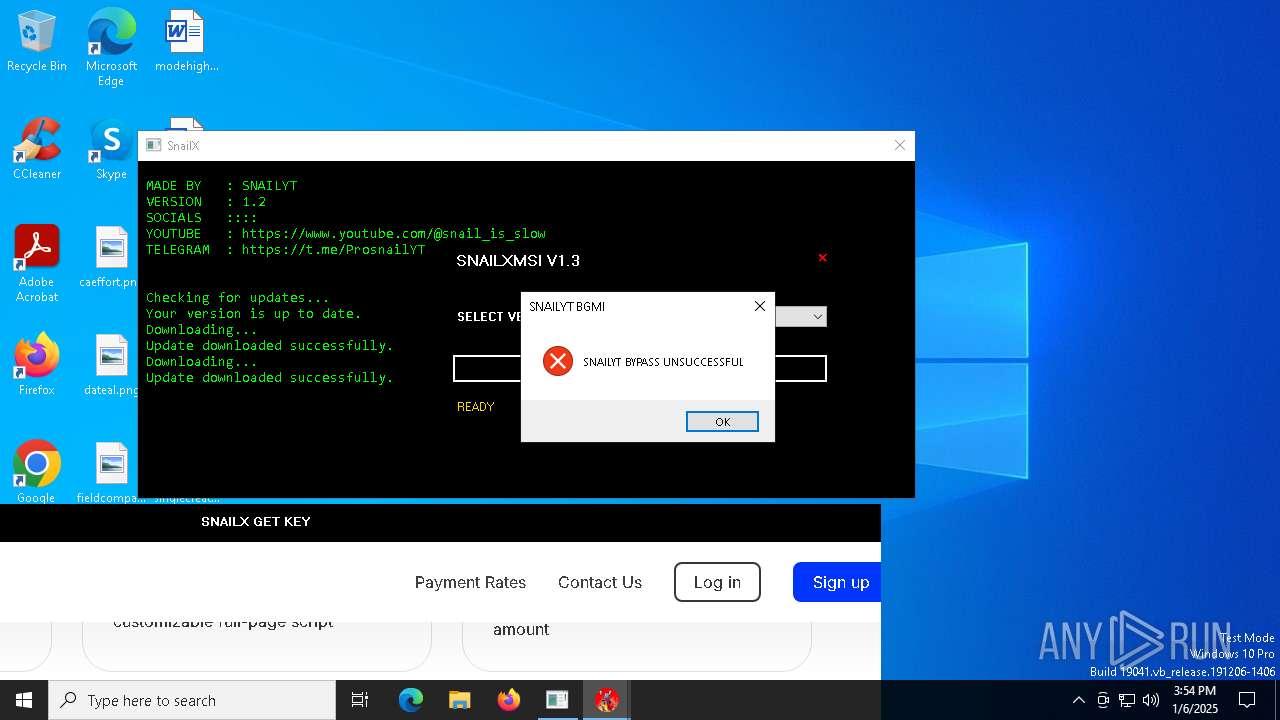This screenshot has width=1280, height=720.
Task: Open the fieldcompa file icon
Action: point(111,472)
